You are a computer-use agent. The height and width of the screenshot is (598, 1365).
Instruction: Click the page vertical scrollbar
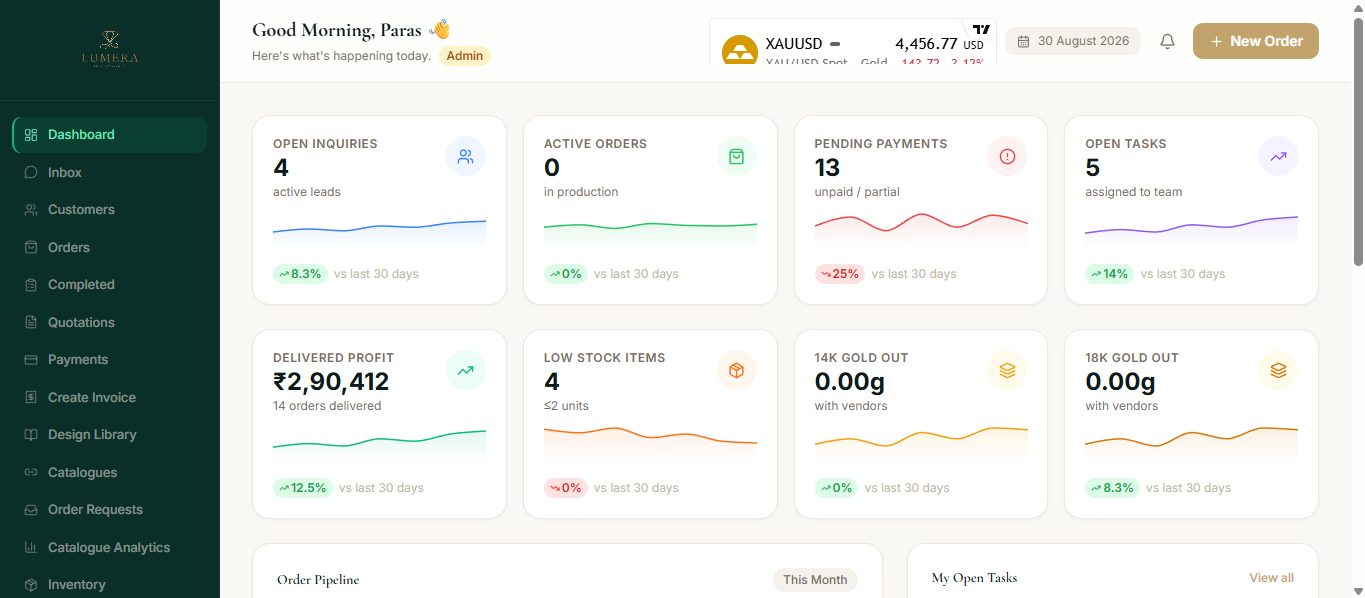pyautogui.click(x=1358, y=140)
